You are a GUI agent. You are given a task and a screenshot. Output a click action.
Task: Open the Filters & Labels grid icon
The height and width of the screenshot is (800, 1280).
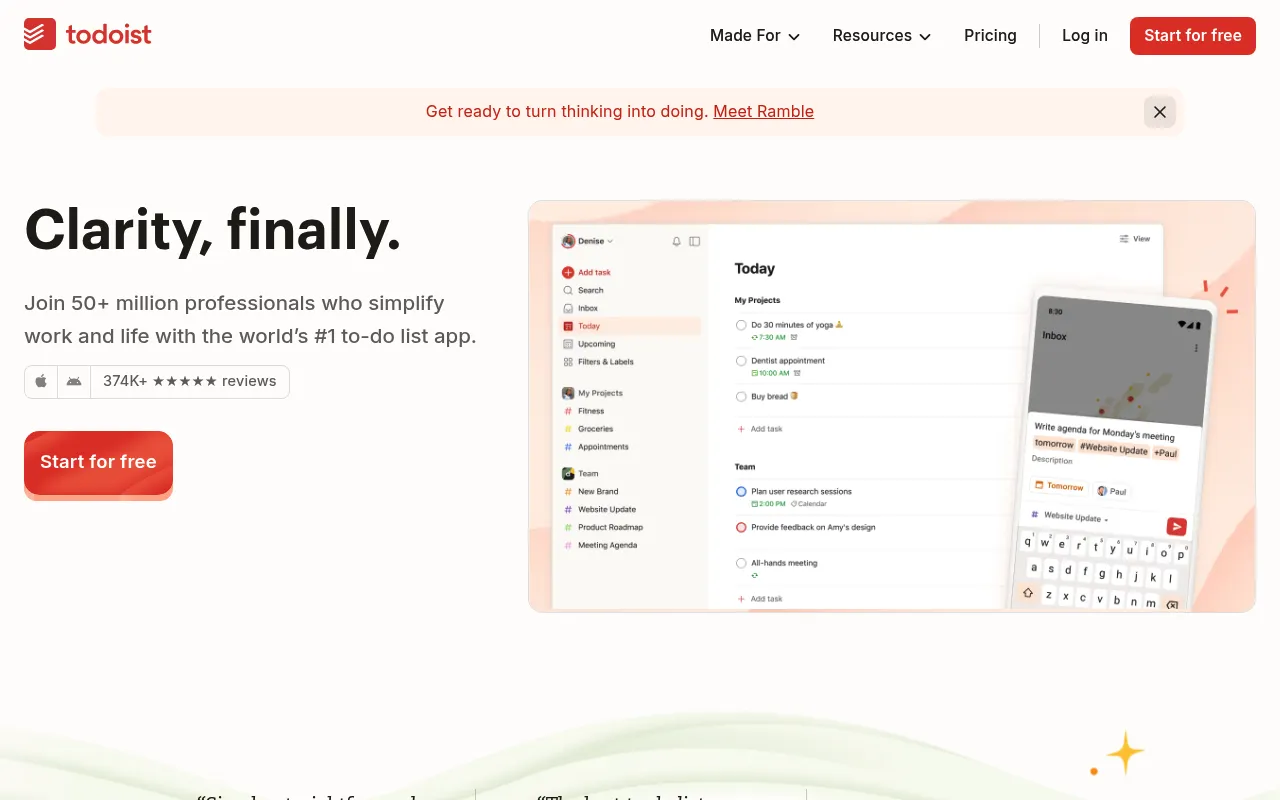568,362
